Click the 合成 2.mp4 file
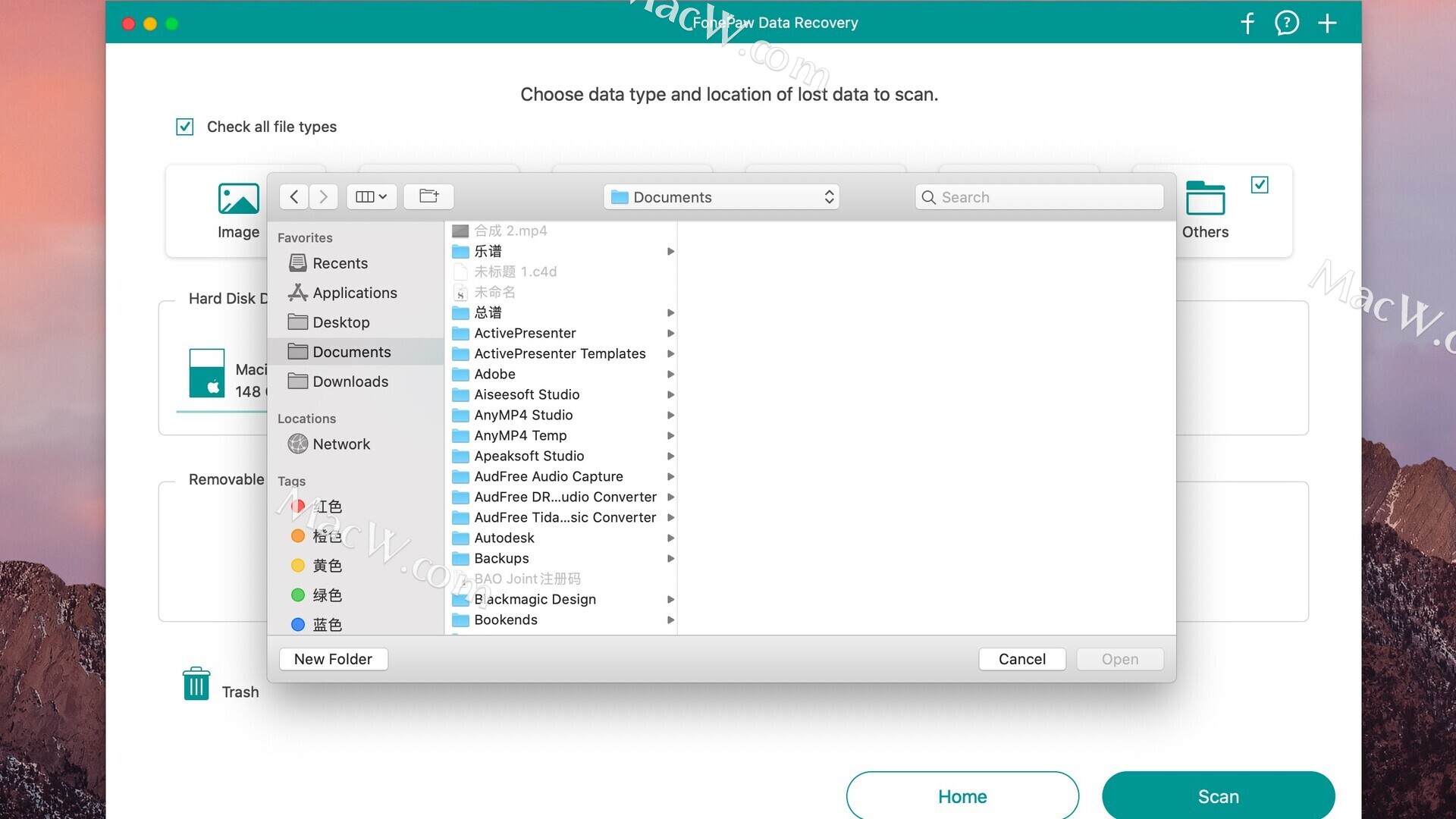The width and height of the screenshot is (1456, 819). (x=561, y=231)
